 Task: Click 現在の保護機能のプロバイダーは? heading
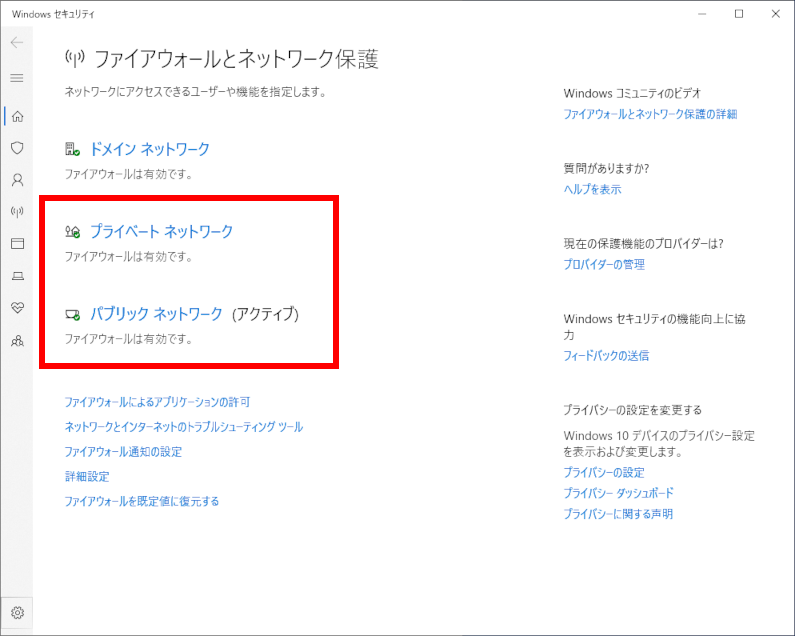pyautogui.click(x=643, y=244)
